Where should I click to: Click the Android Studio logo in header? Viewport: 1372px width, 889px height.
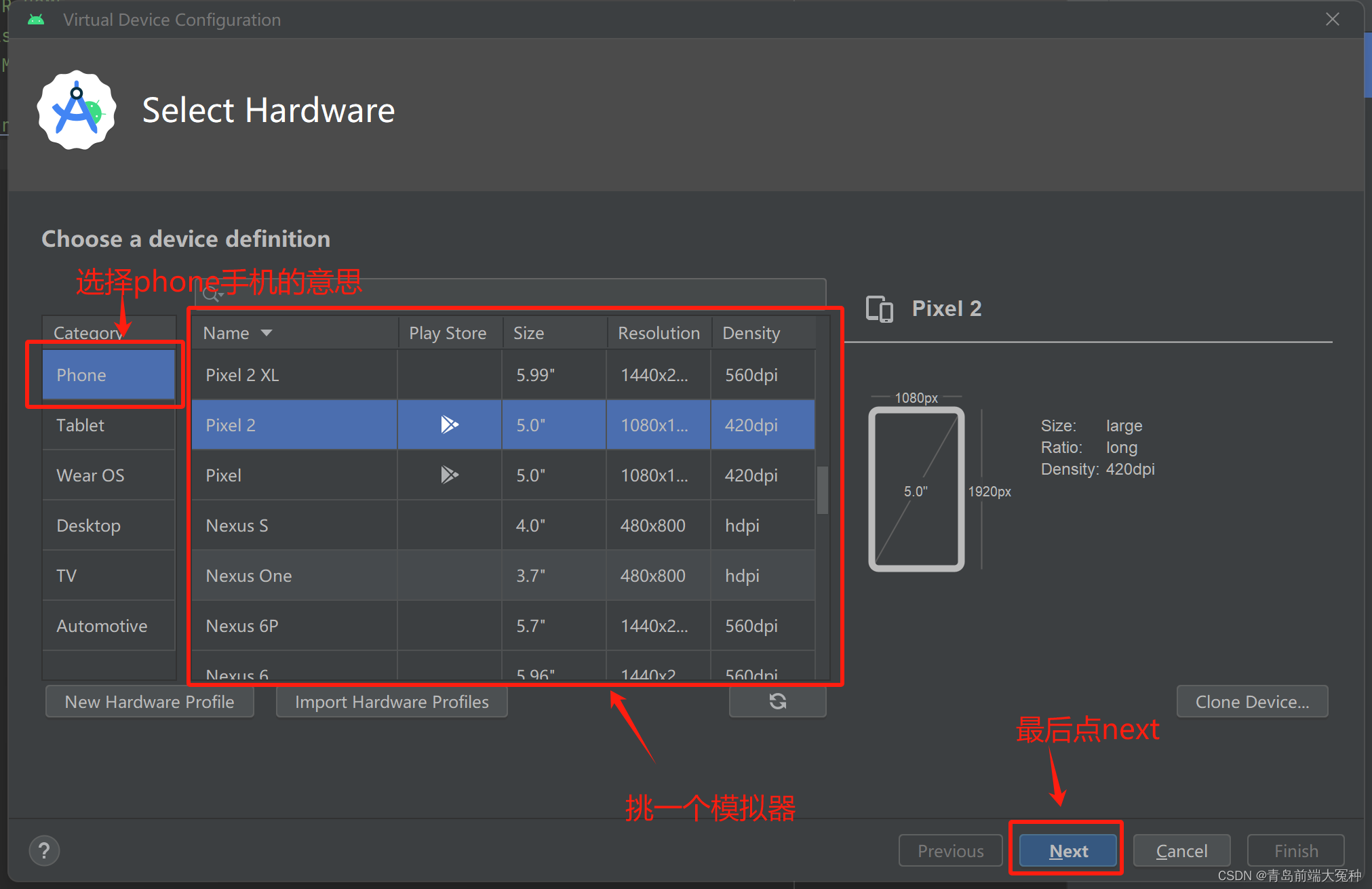(x=77, y=110)
